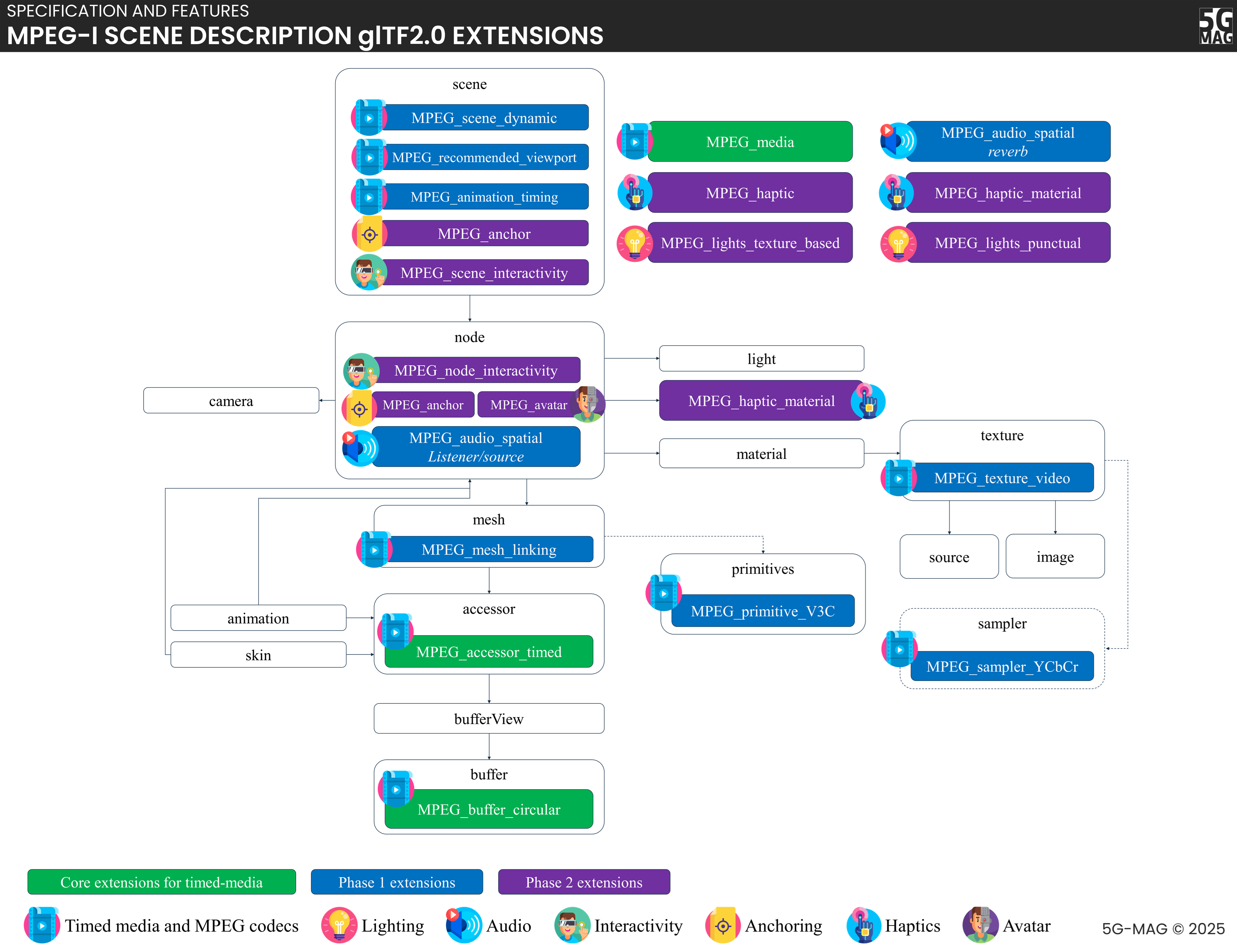Click the speaker icon beside MPEG_audio_spatial reverb
Image resolution: width=1237 pixels, height=952 pixels.
point(898,141)
